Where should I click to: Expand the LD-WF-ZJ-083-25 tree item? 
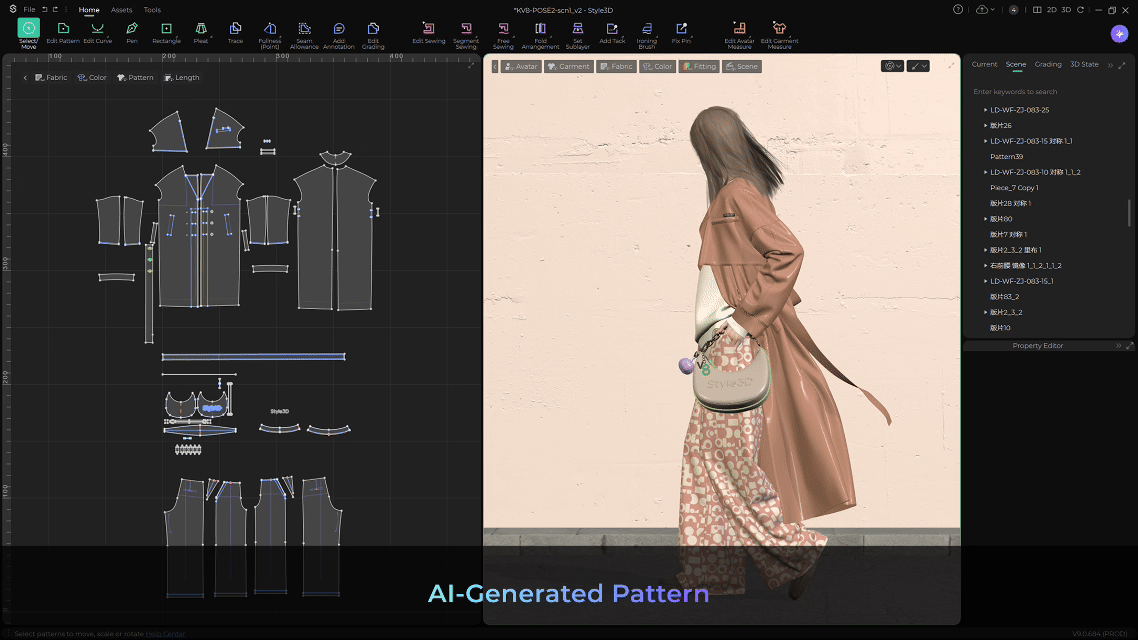(x=985, y=110)
